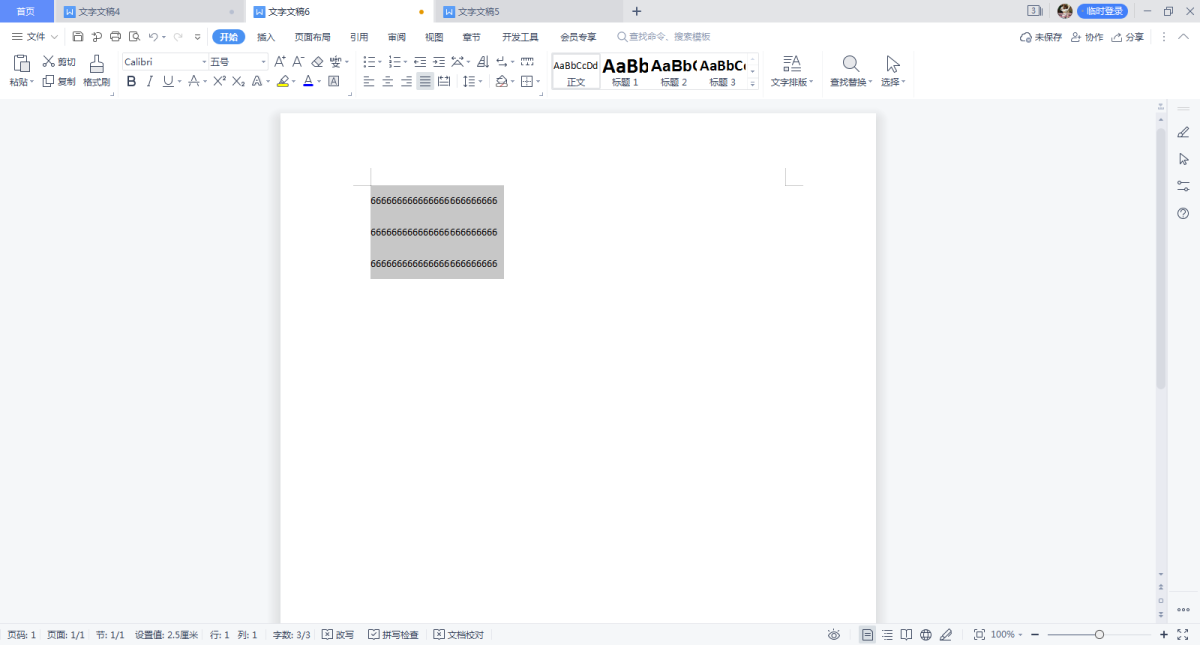Open the font size 五号 dropdown
The height and width of the screenshot is (645, 1200).
(264, 62)
